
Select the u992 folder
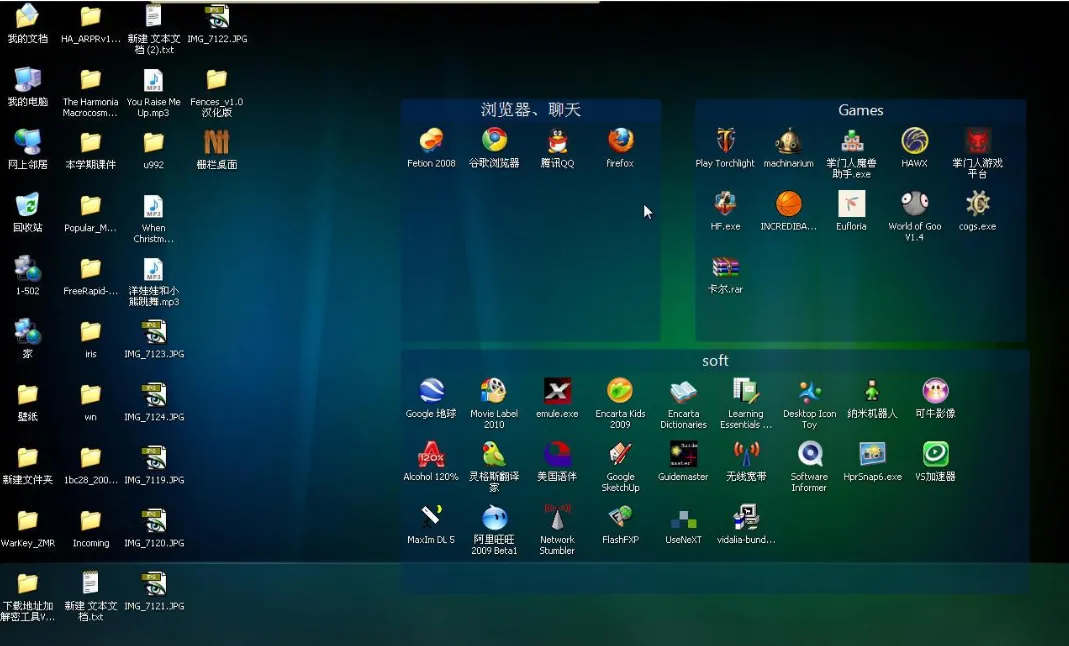[153, 142]
